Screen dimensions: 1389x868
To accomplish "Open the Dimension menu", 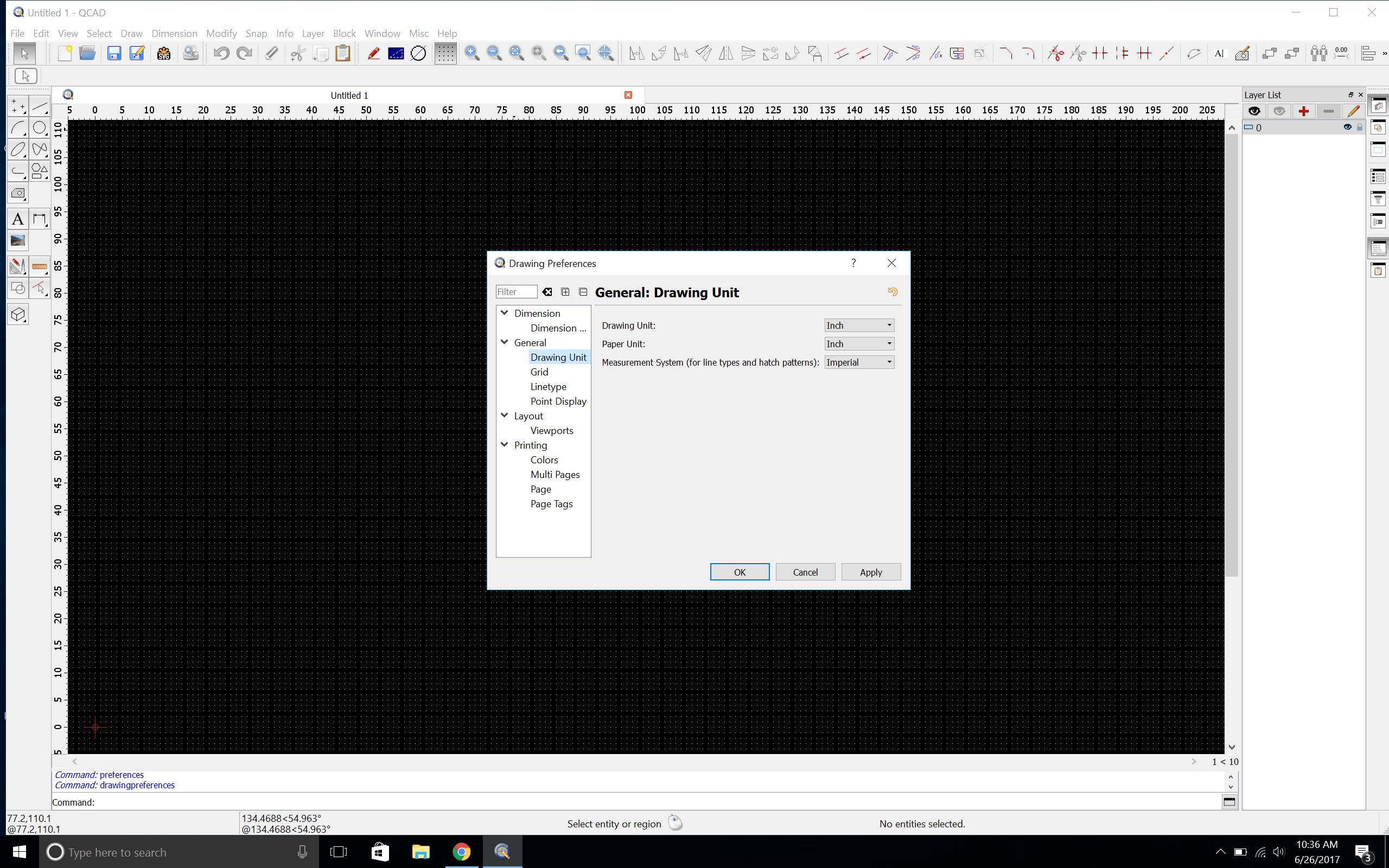I will (x=174, y=33).
